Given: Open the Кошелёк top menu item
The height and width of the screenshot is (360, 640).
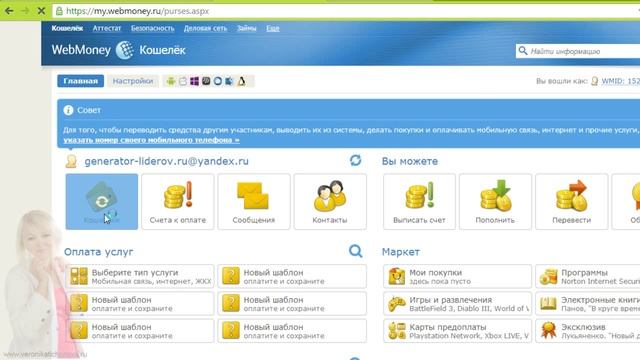Looking at the screenshot, I should point(67,28).
